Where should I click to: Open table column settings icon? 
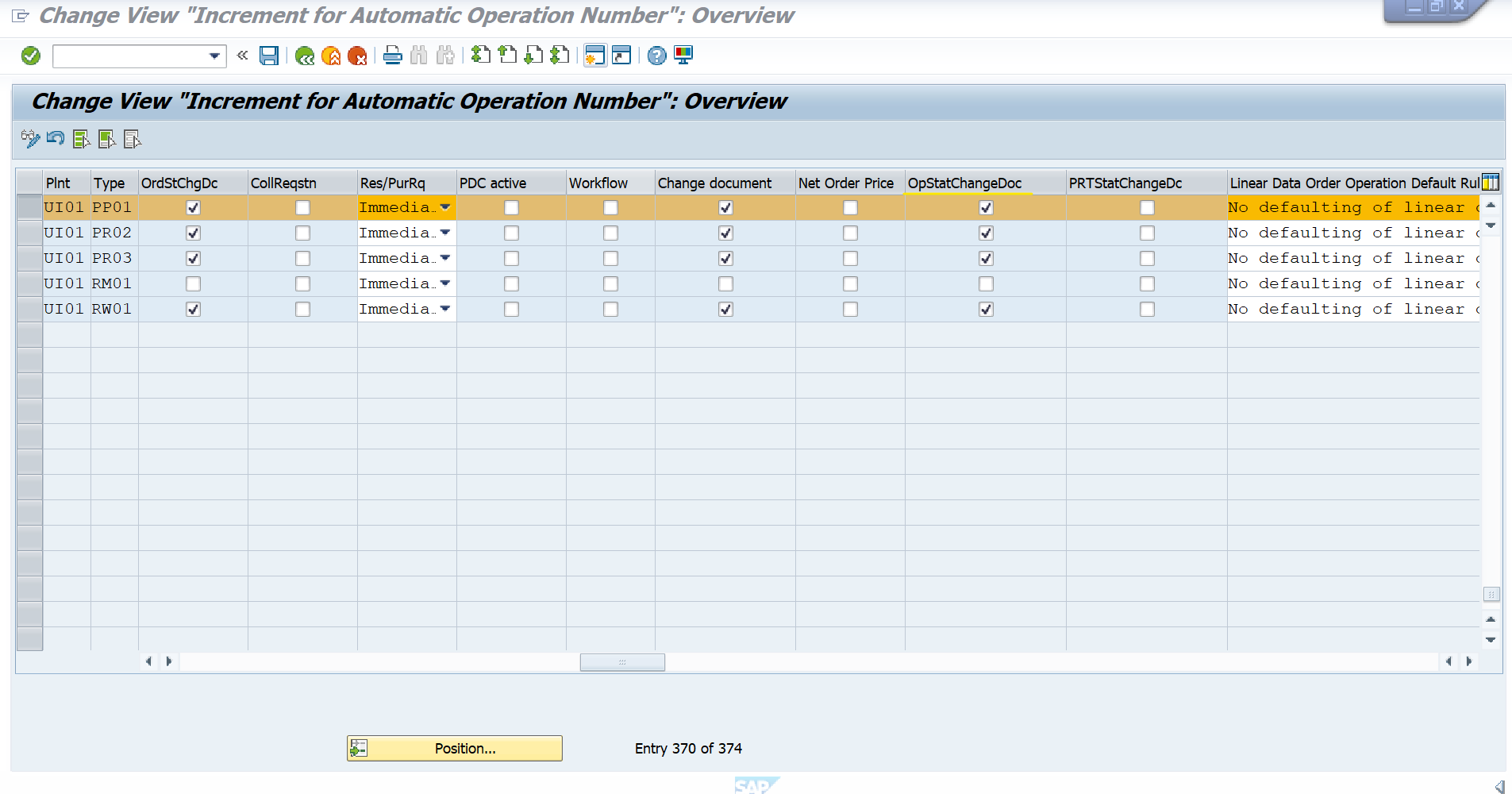pyautogui.click(x=1491, y=183)
